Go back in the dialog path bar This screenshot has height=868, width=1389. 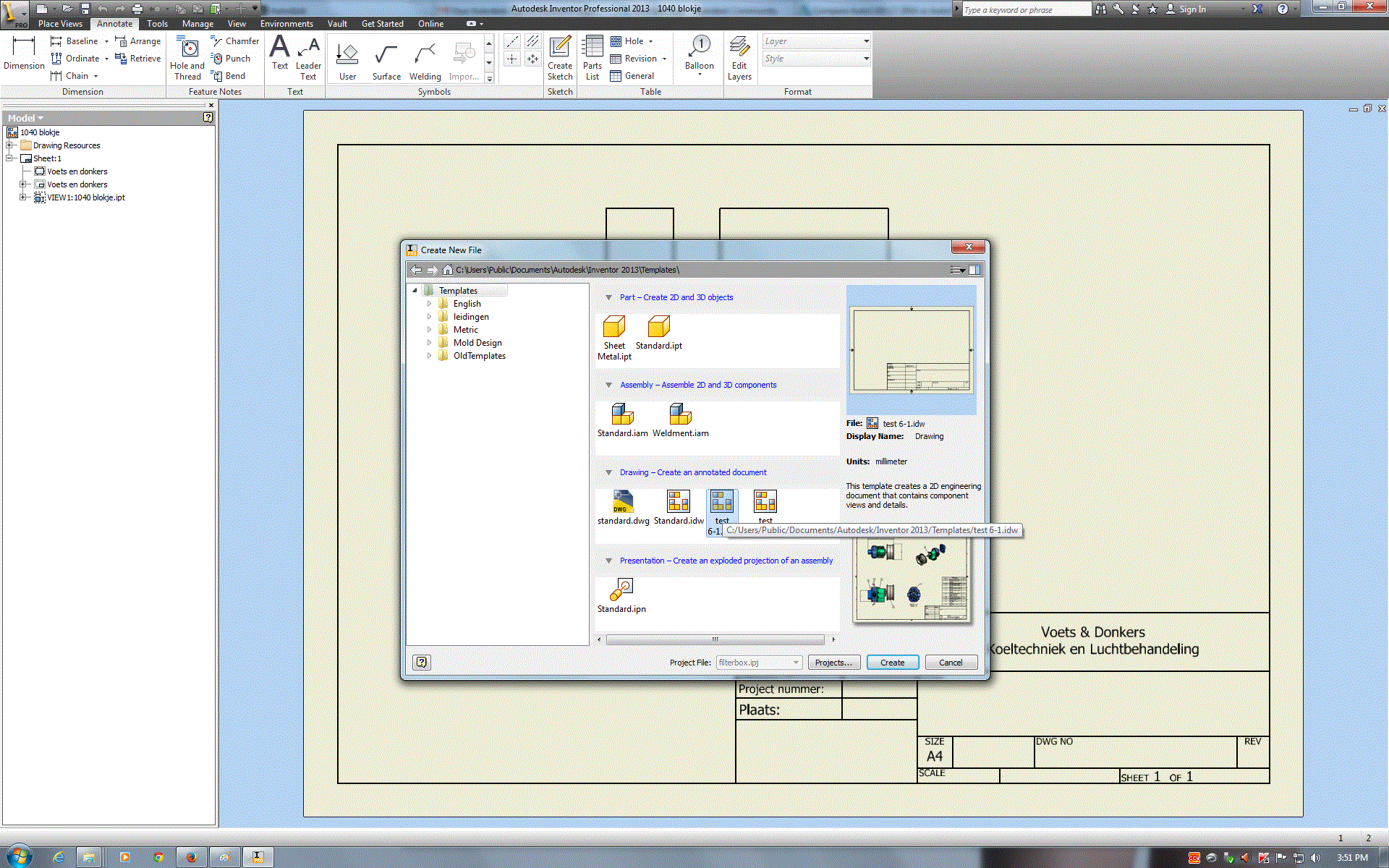pyautogui.click(x=416, y=270)
